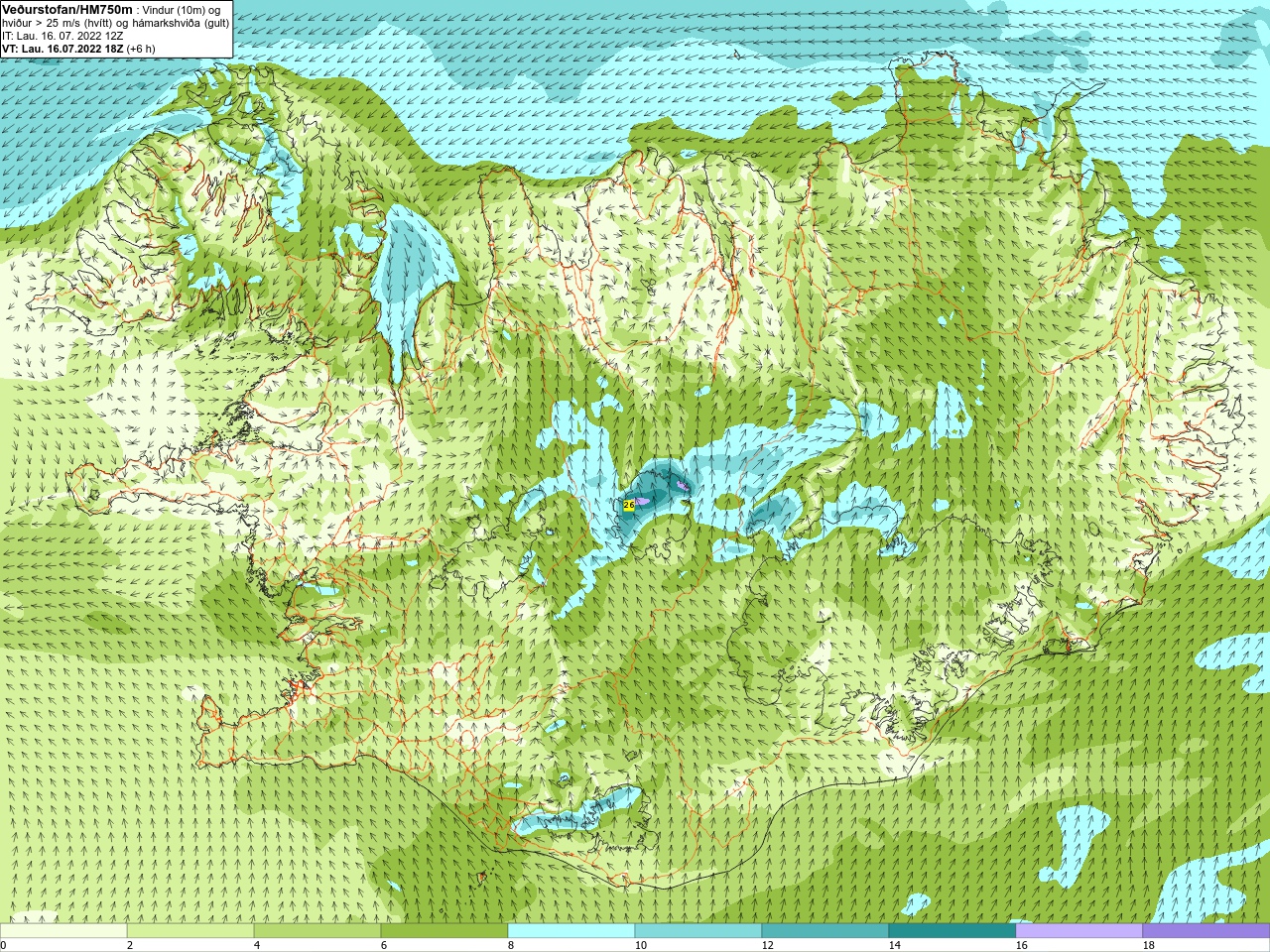Select the light green 2–4 m/s legend swatch
1270x952 pixels.
[190, 931]
